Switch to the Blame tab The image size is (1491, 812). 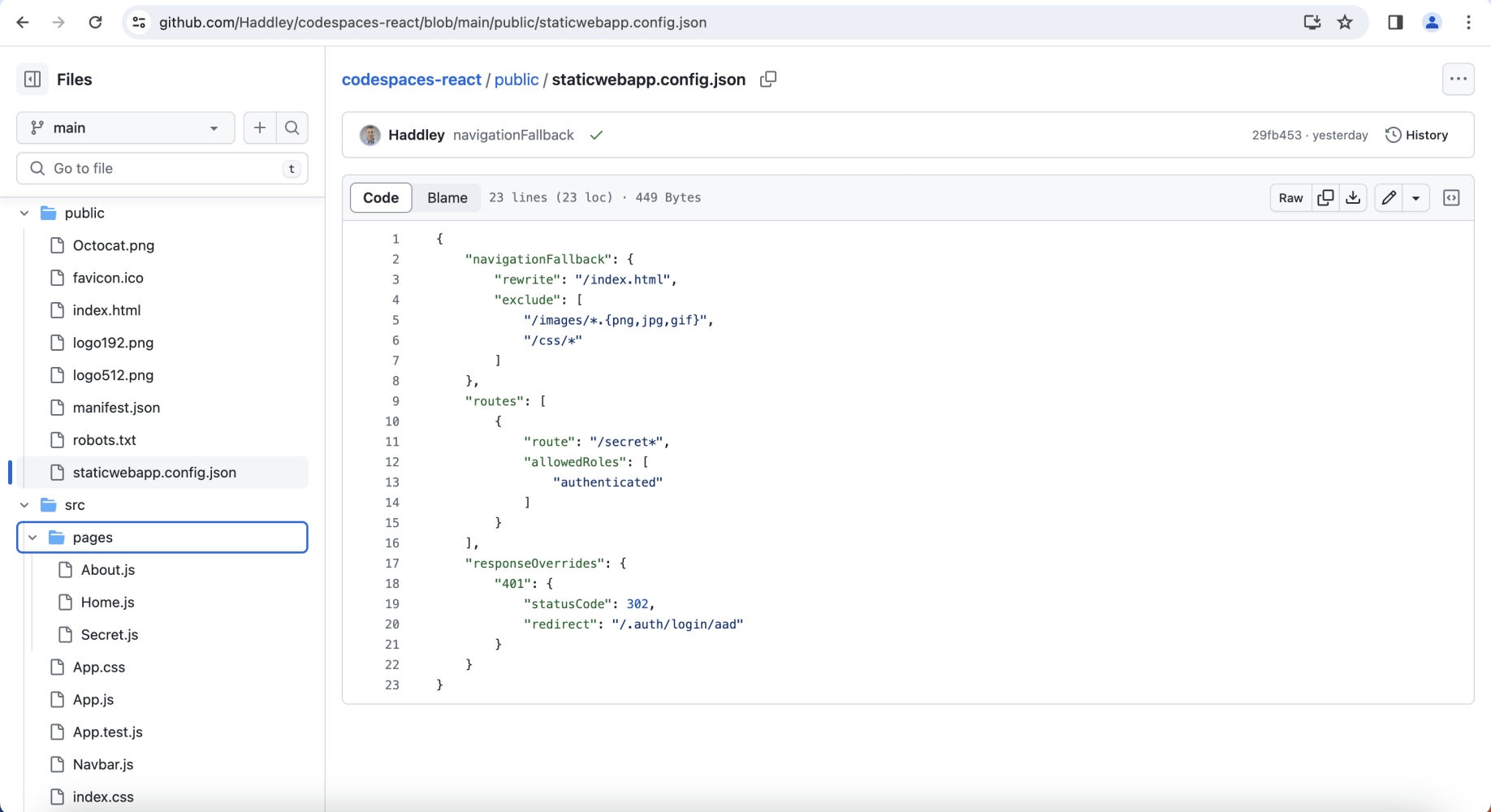coord(447,197)
